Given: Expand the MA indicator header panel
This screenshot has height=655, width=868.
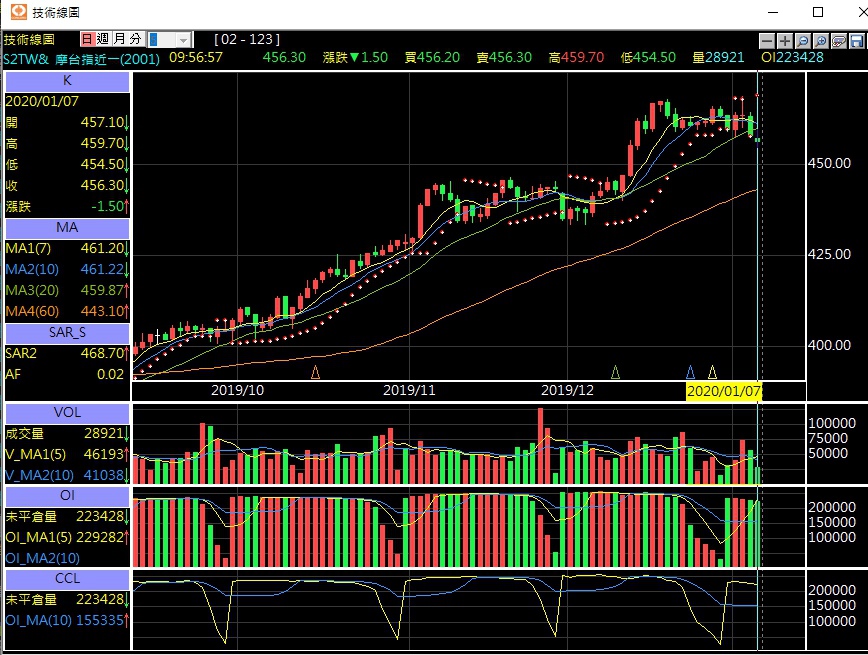Looking at the screenshot, I should tap(67, 228).
